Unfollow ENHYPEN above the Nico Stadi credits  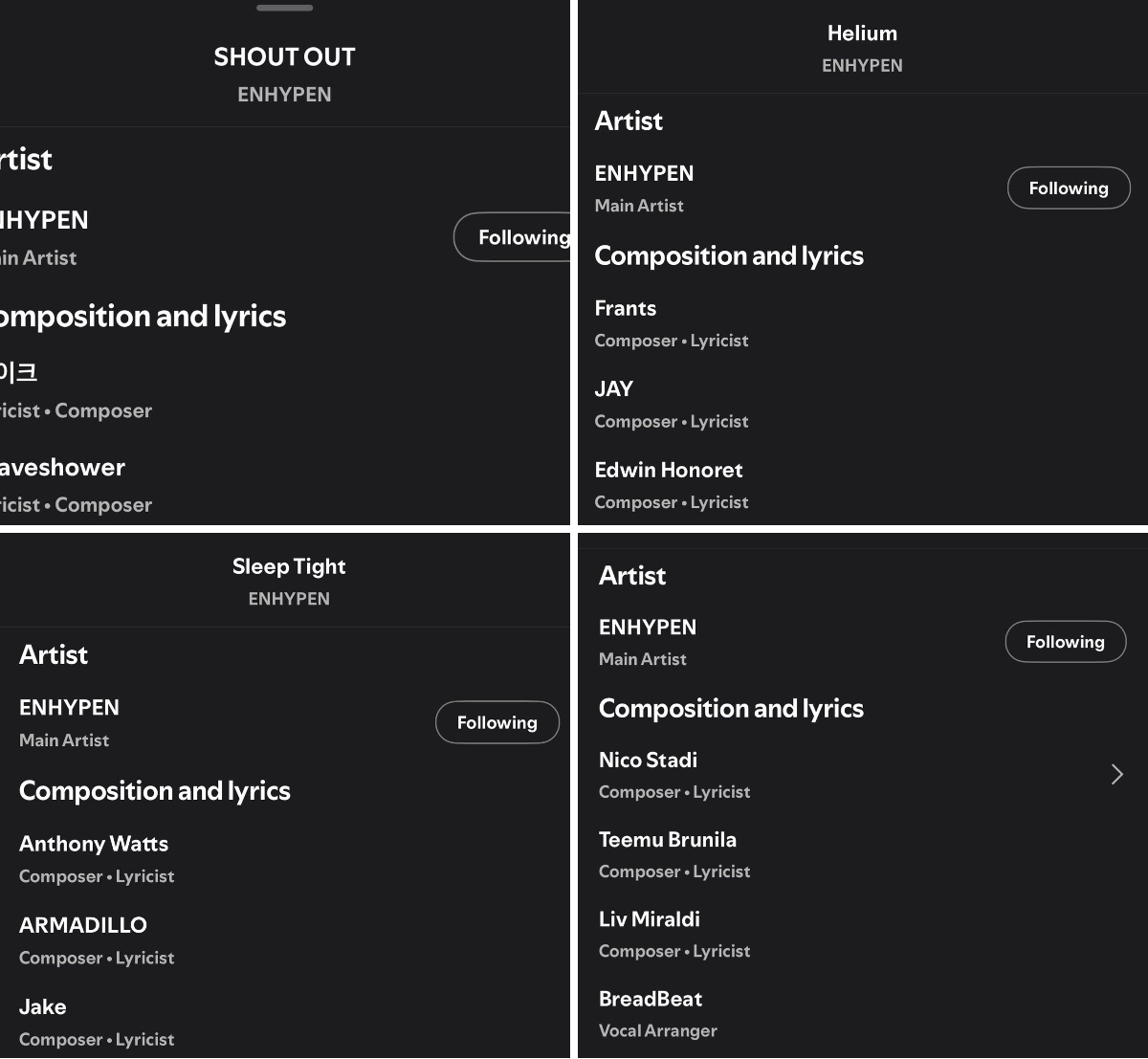point(1066,642)
